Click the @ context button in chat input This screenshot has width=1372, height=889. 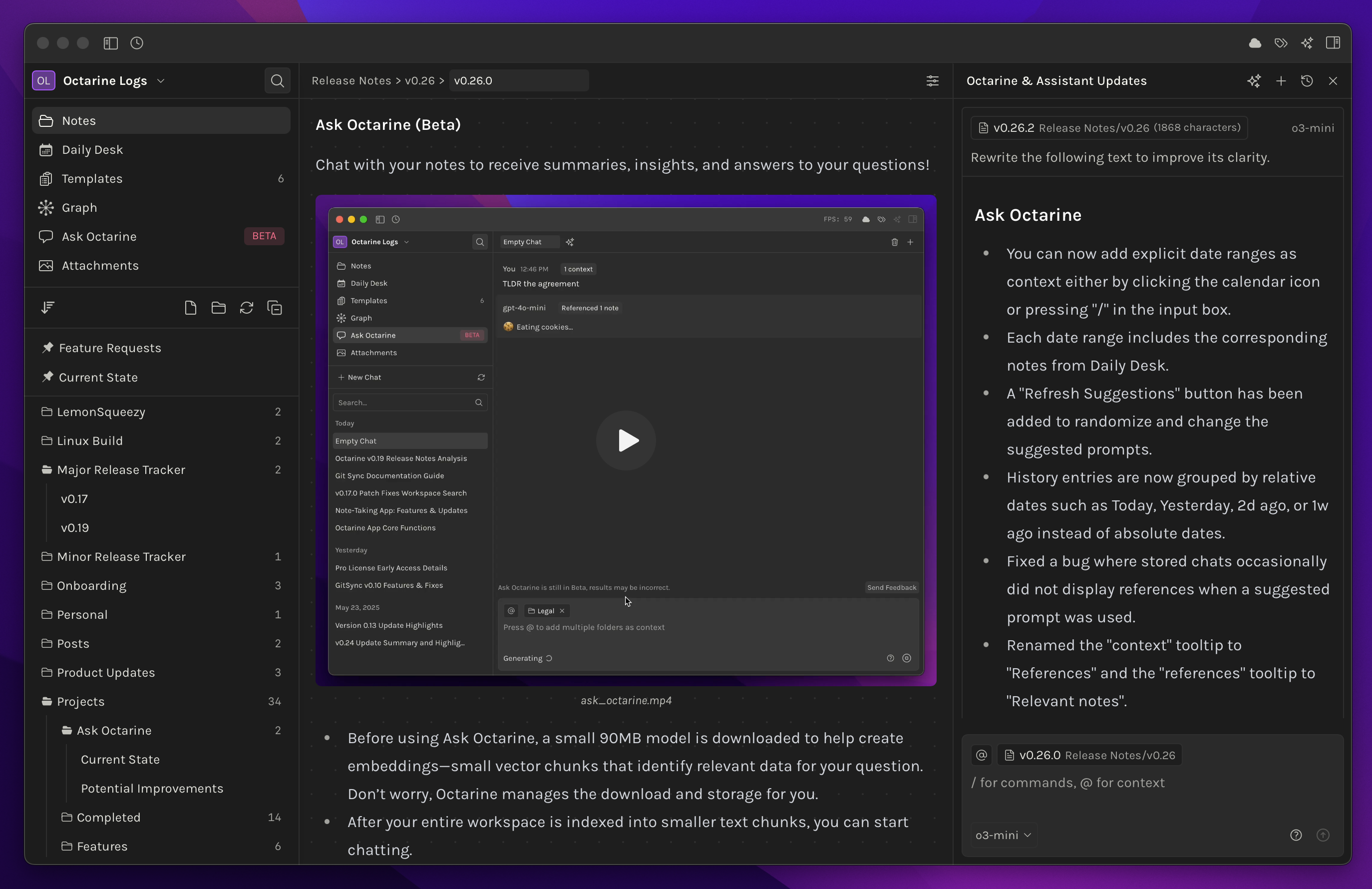point(981,755)
